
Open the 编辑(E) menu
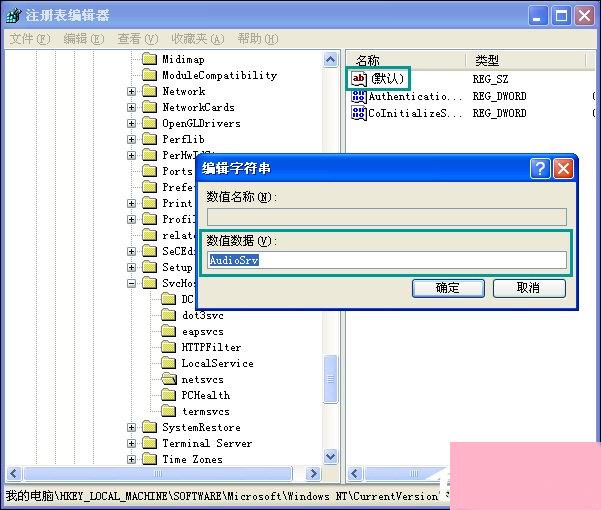coord(84,39)
